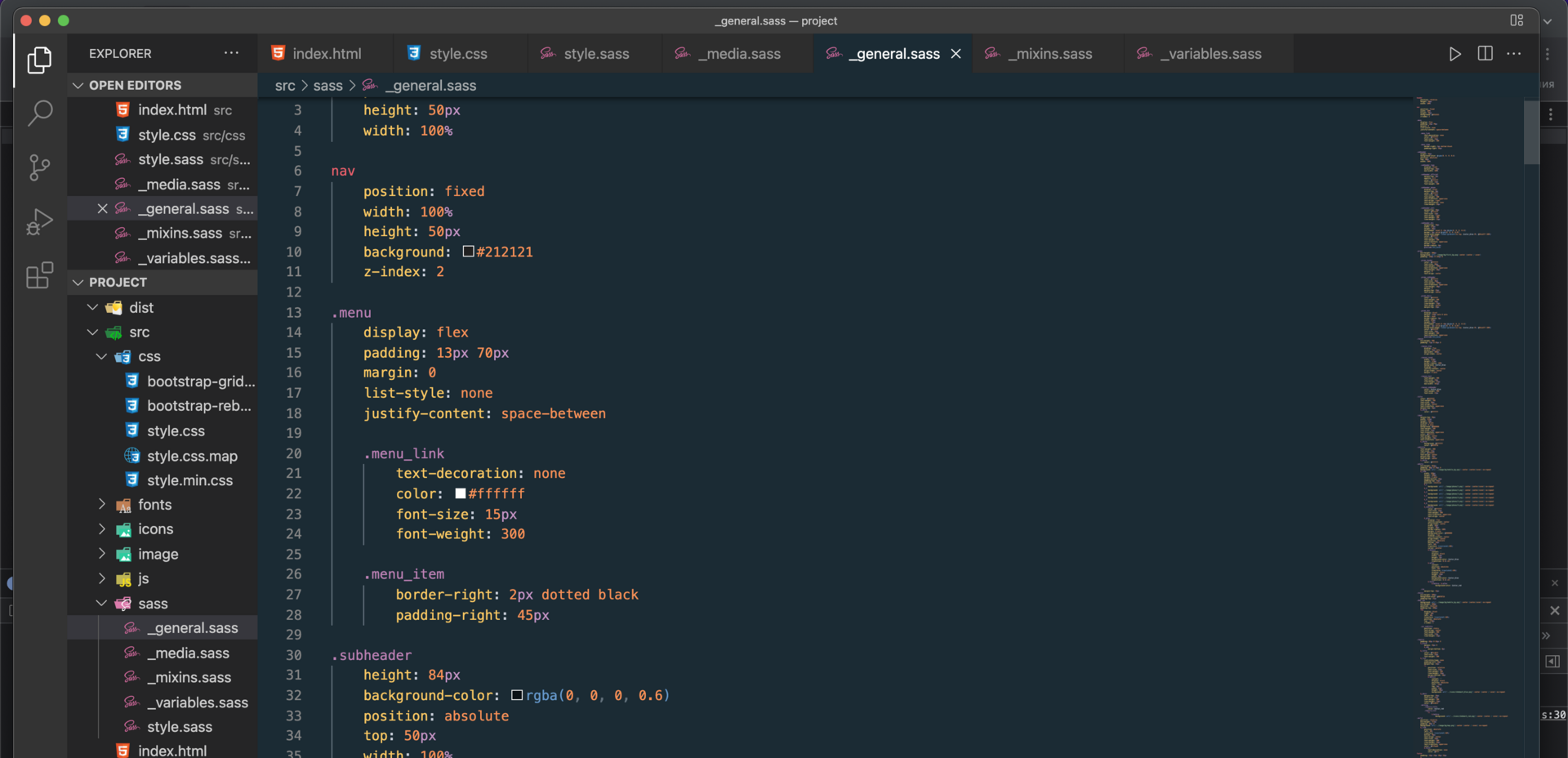
Task: Click the image folder icon
Action: [123, 555]
